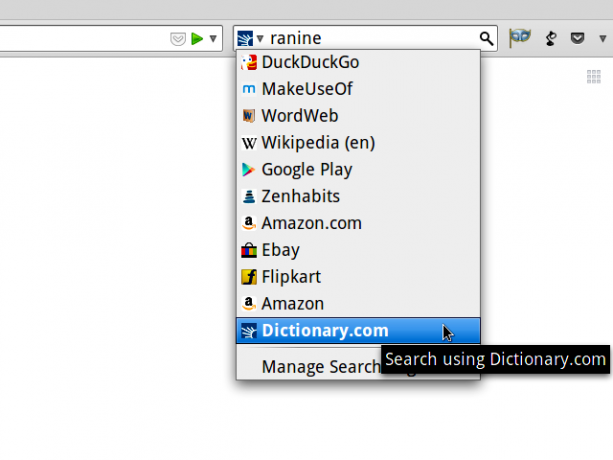Click the masquerade mask toolbar icon

click(x=520, y=38)
